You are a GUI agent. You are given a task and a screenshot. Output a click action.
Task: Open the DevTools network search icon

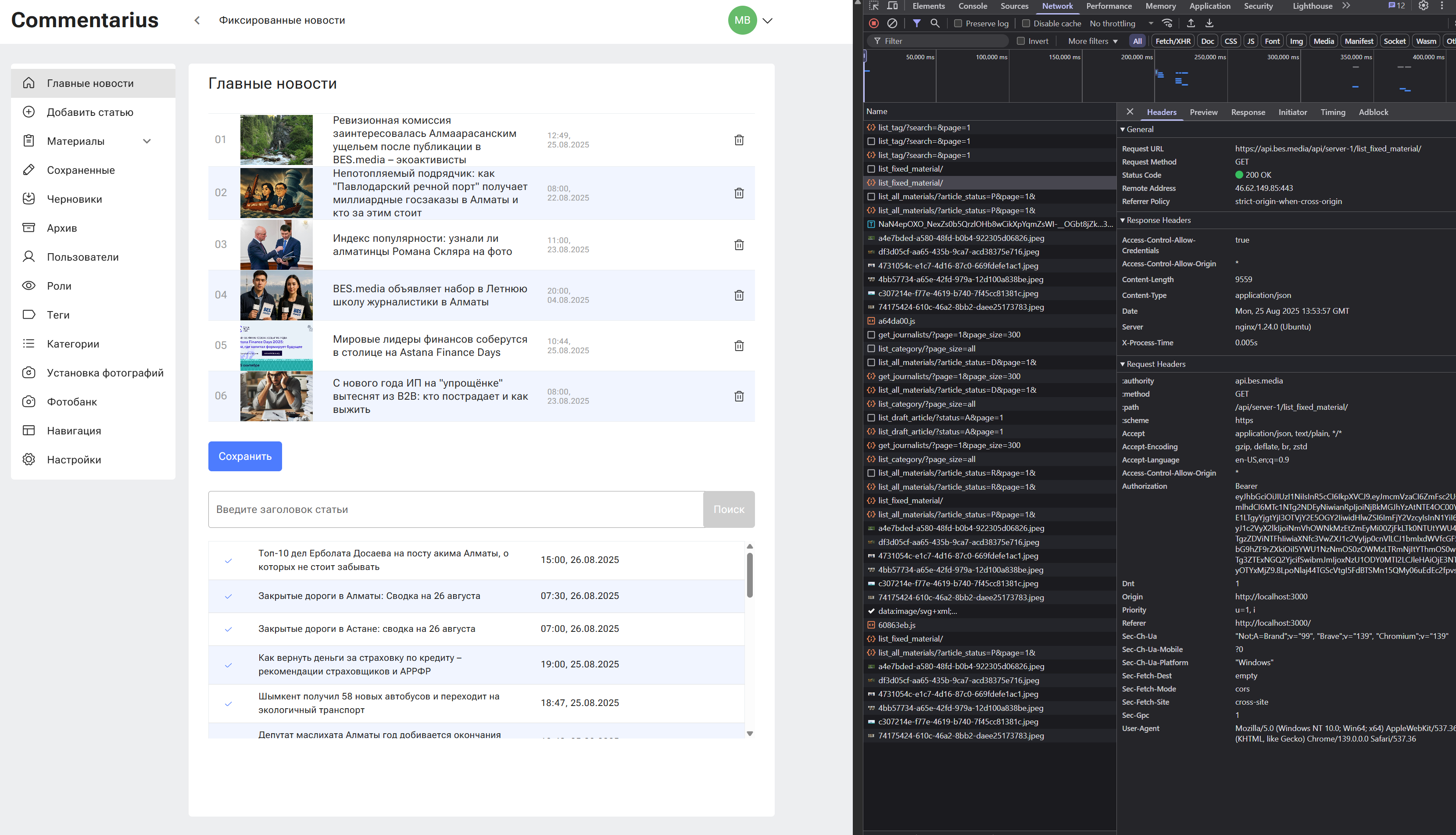coord(935,24)
